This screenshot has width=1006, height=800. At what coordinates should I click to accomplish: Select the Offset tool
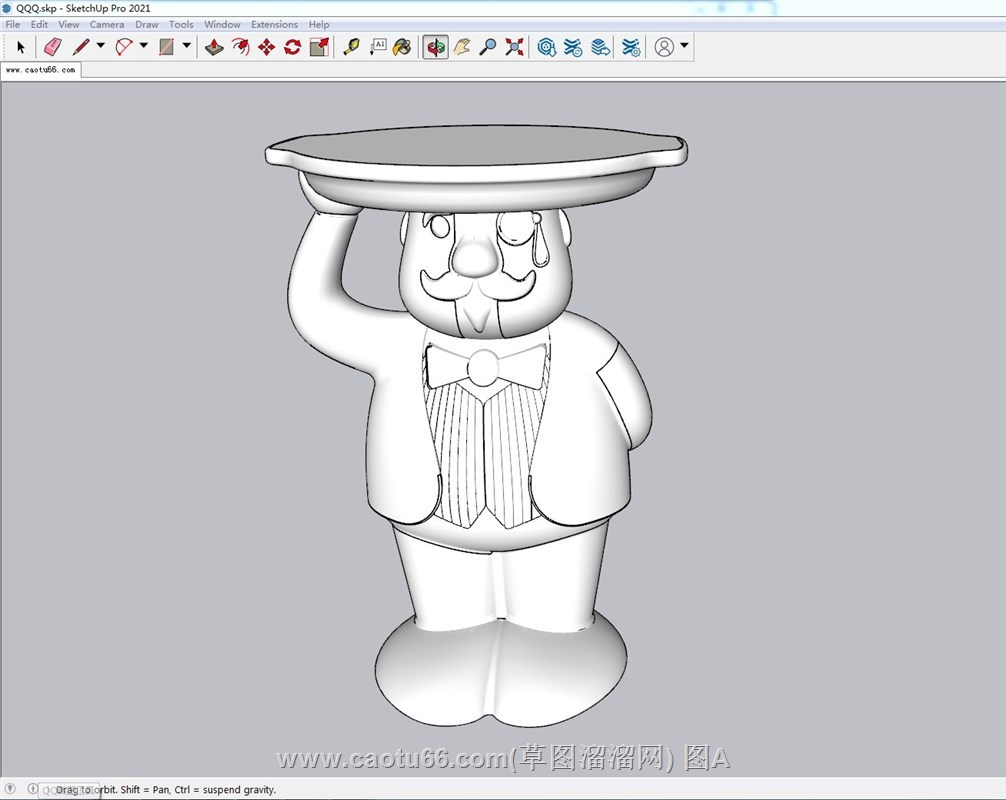click(240, 47)
